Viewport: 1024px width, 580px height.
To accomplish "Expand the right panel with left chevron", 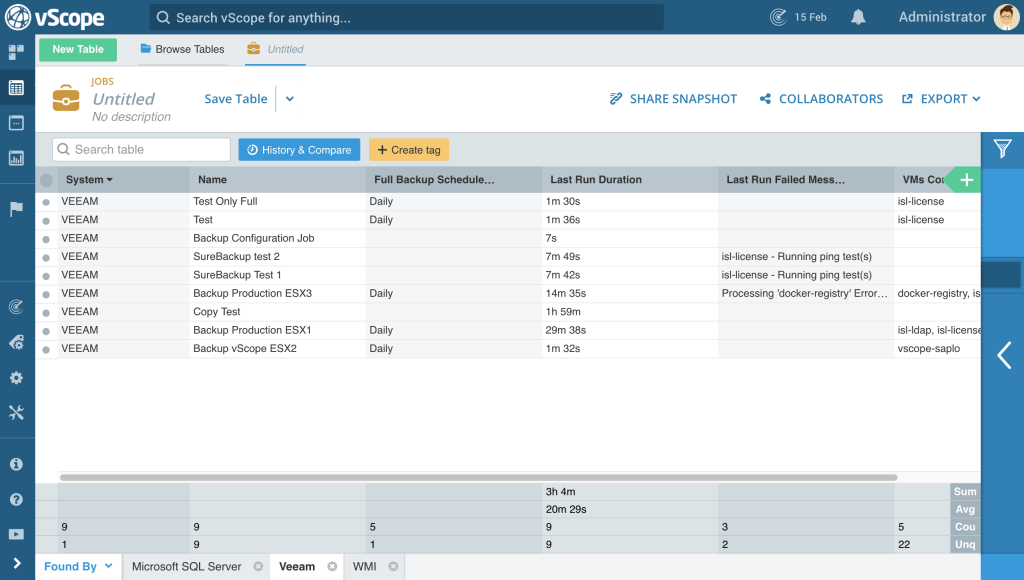I will pos(1004,356).
